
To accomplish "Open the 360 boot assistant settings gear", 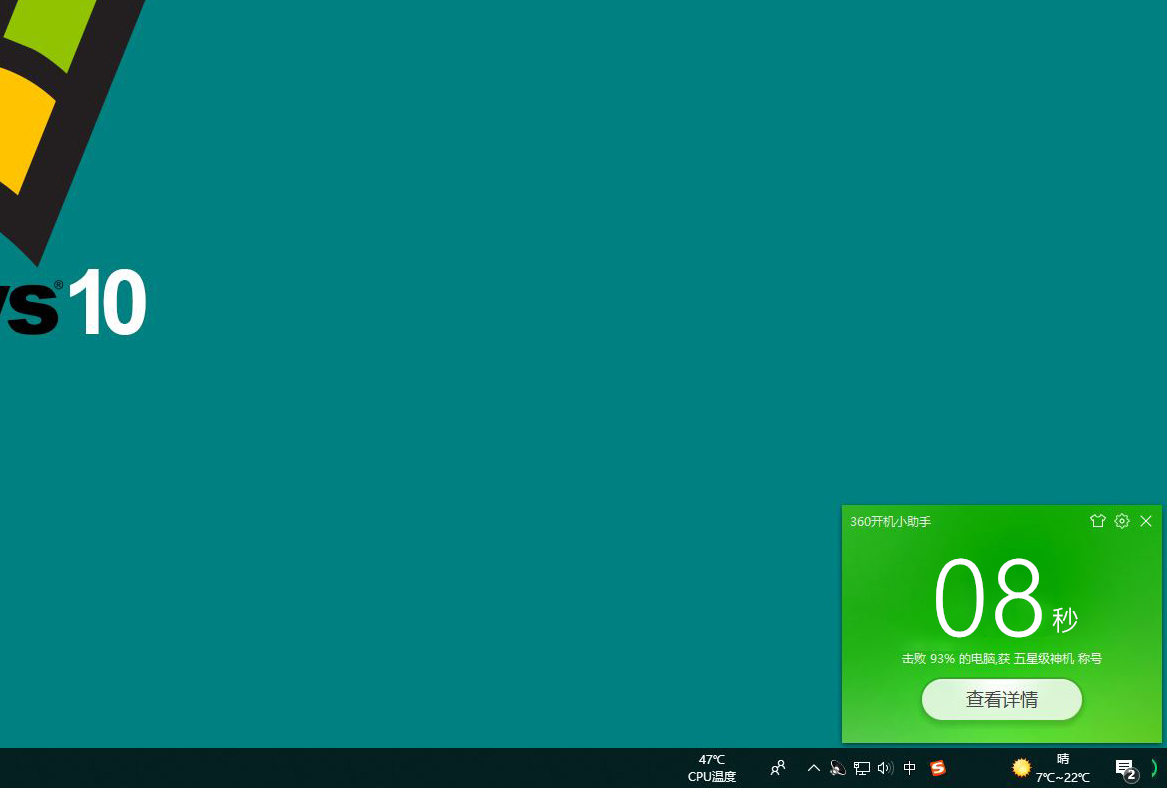I will pos(1122,521).
